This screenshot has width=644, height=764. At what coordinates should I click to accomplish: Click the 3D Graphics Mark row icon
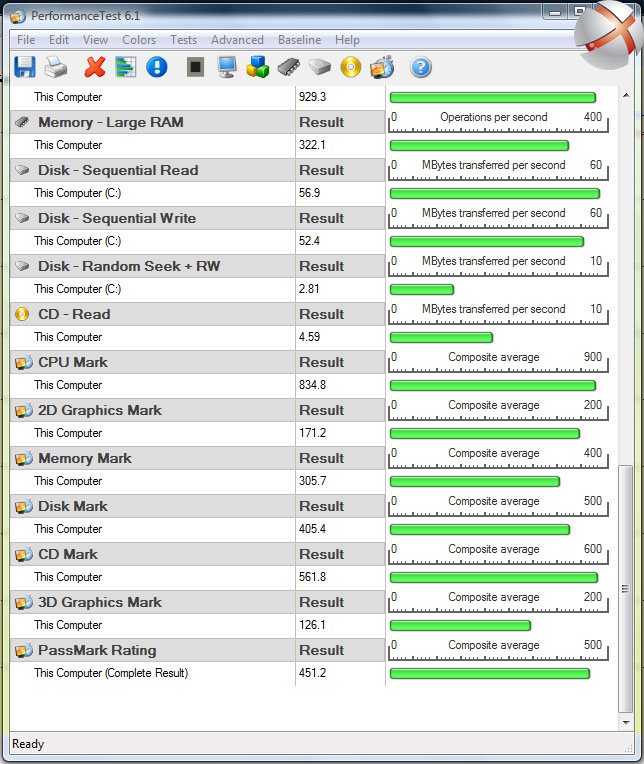[23, 602]
